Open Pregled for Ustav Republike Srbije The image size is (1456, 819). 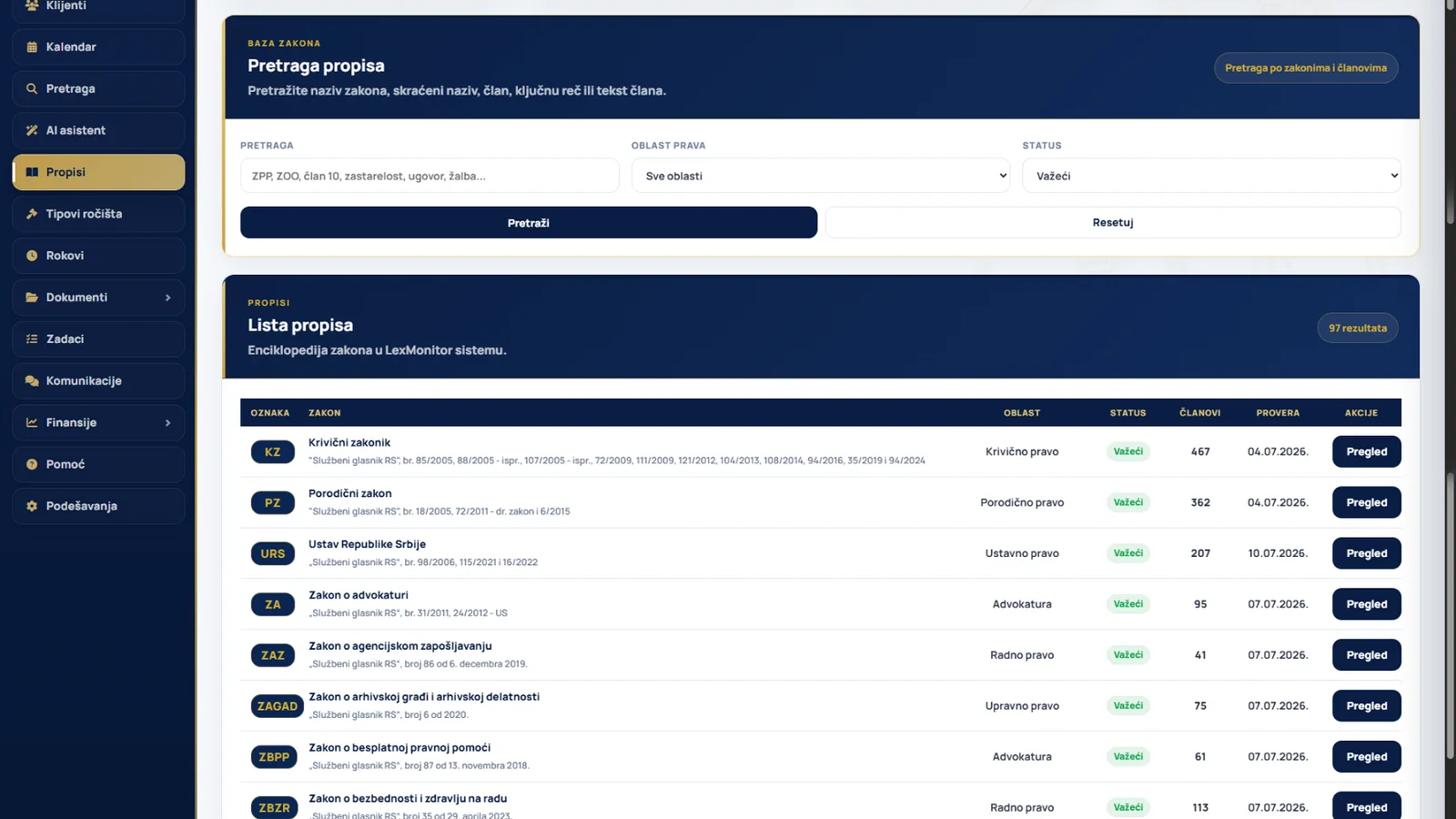point(1367,554)
